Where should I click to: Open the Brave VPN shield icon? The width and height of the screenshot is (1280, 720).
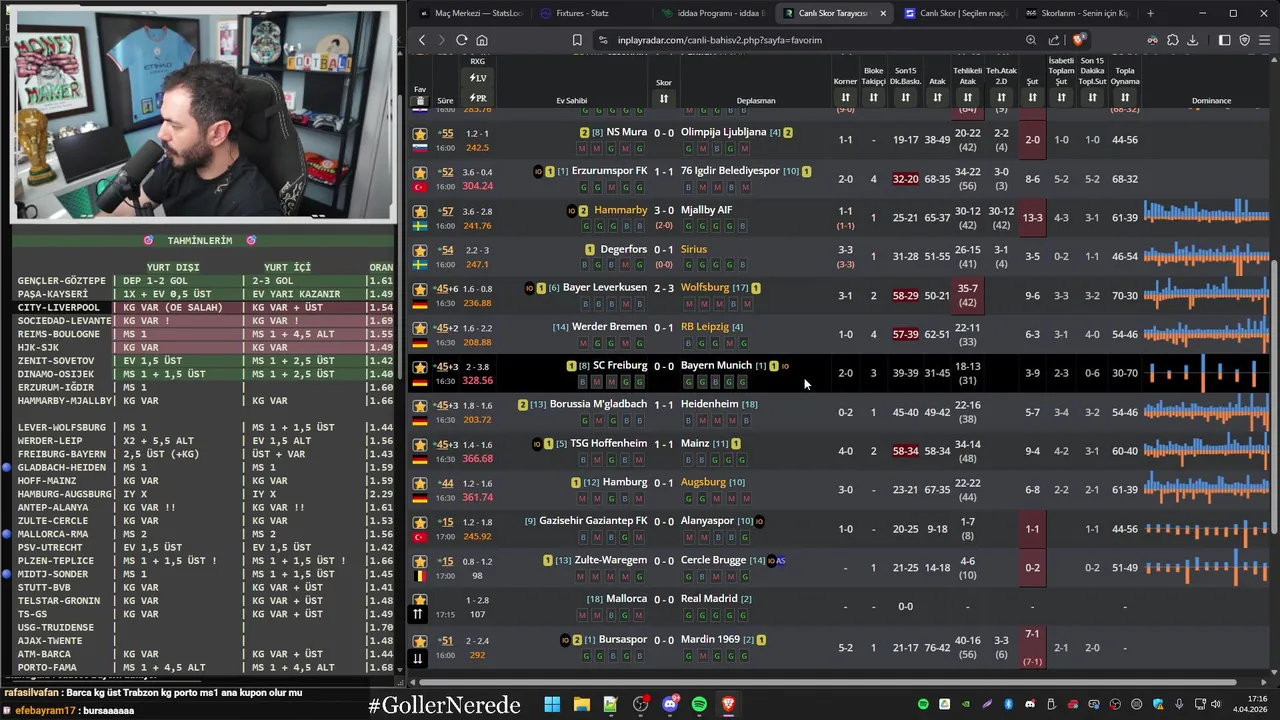coord(1245,40)
